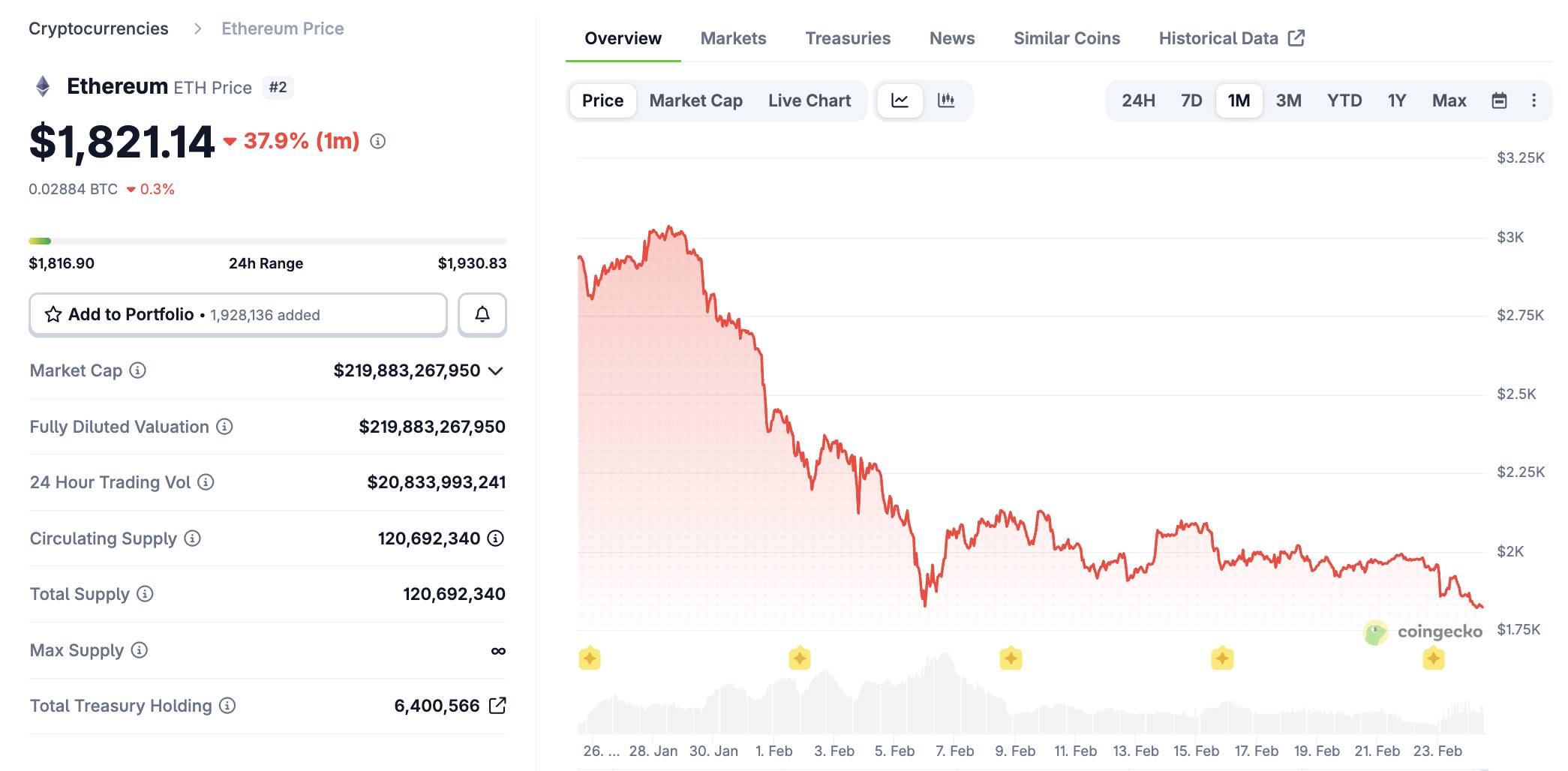The height and width of the screenshot is (771, 1568).
Task: Open Total Treasury Holding external link
Action: 496,705
